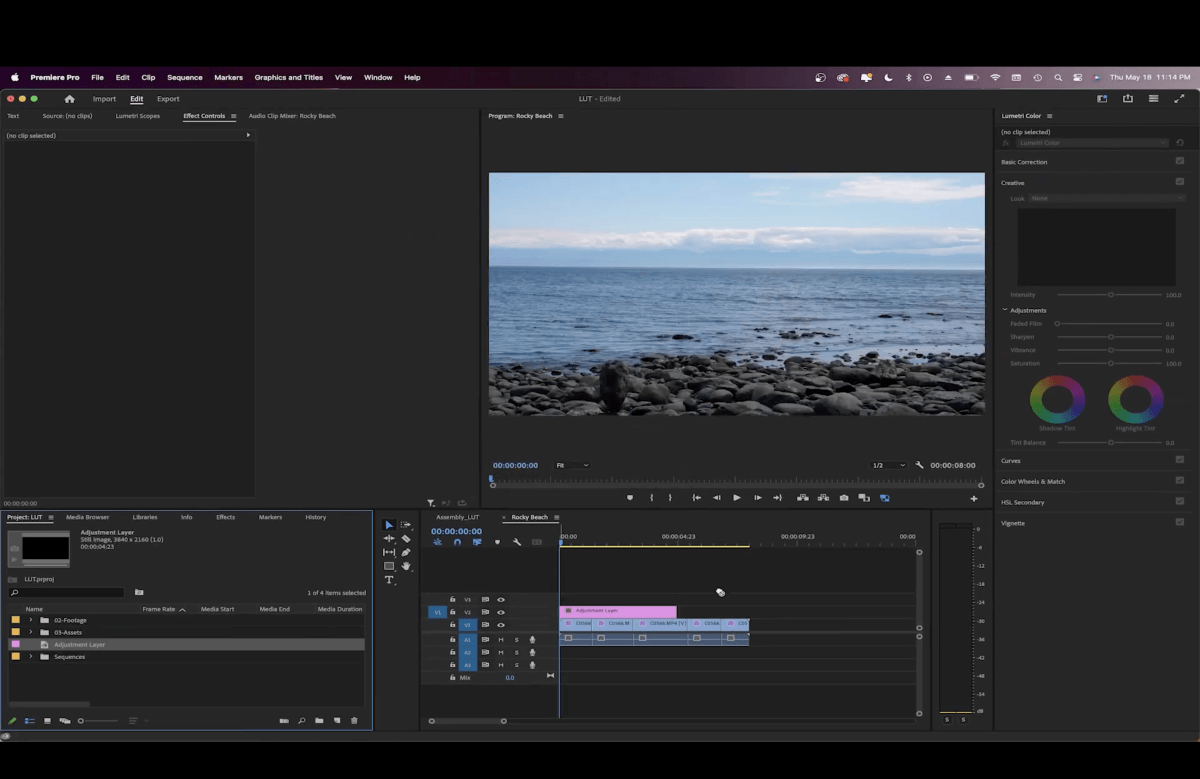The image size is (1200, 779).
Task: Open Project: LUT panel menu
Action: coord(51,517)
